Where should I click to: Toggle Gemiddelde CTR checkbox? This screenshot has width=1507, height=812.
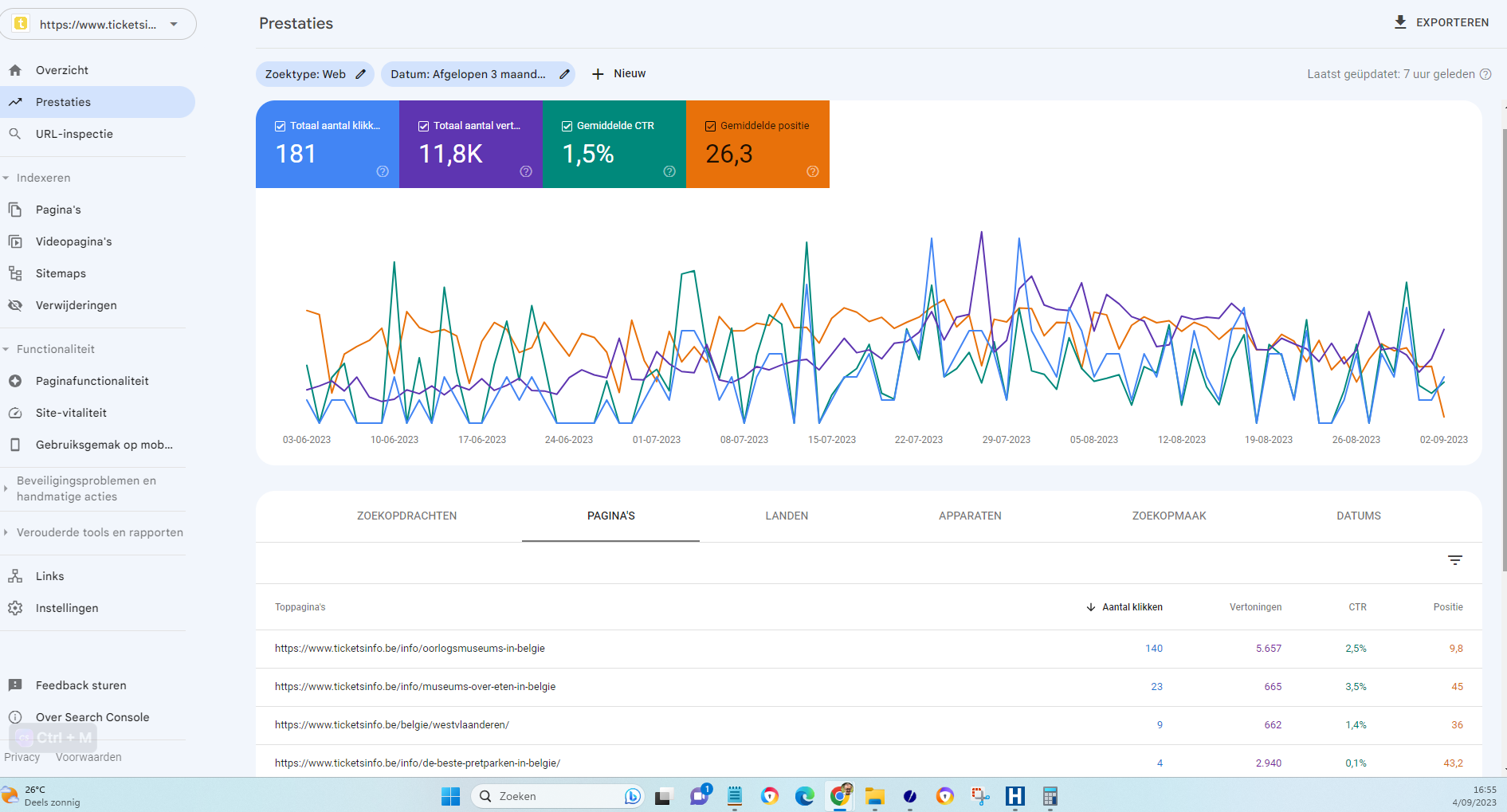coord(567,126)
